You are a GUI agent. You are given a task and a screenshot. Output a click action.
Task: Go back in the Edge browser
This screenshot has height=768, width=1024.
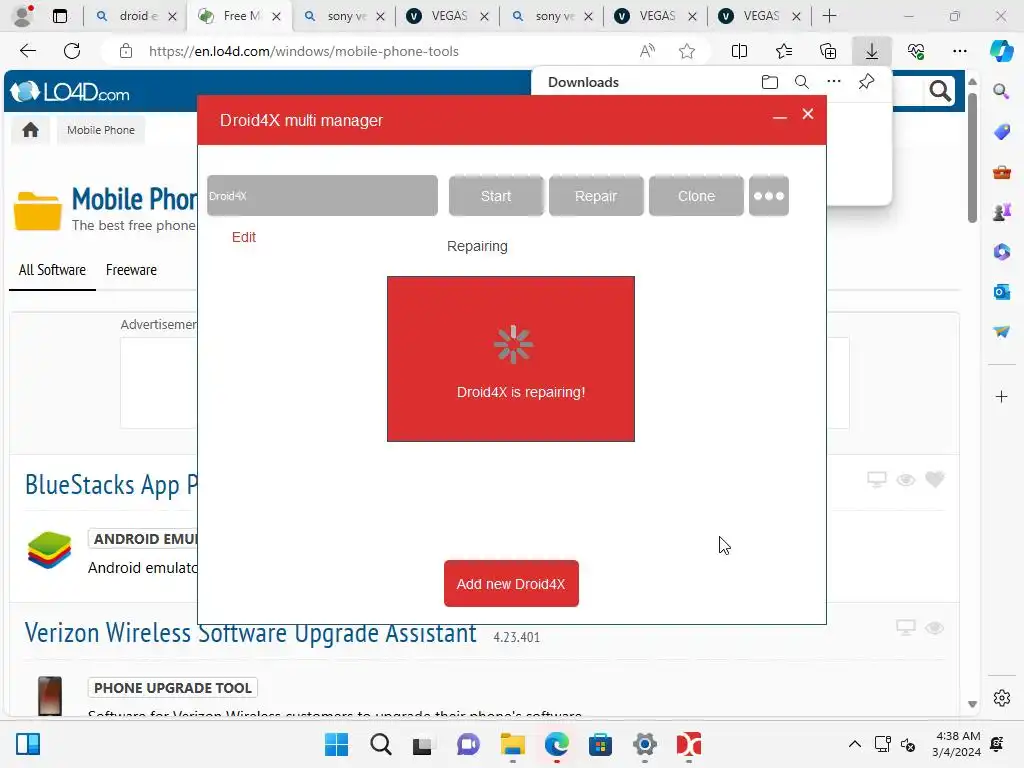pyautogui.click(x=27, y=51)
